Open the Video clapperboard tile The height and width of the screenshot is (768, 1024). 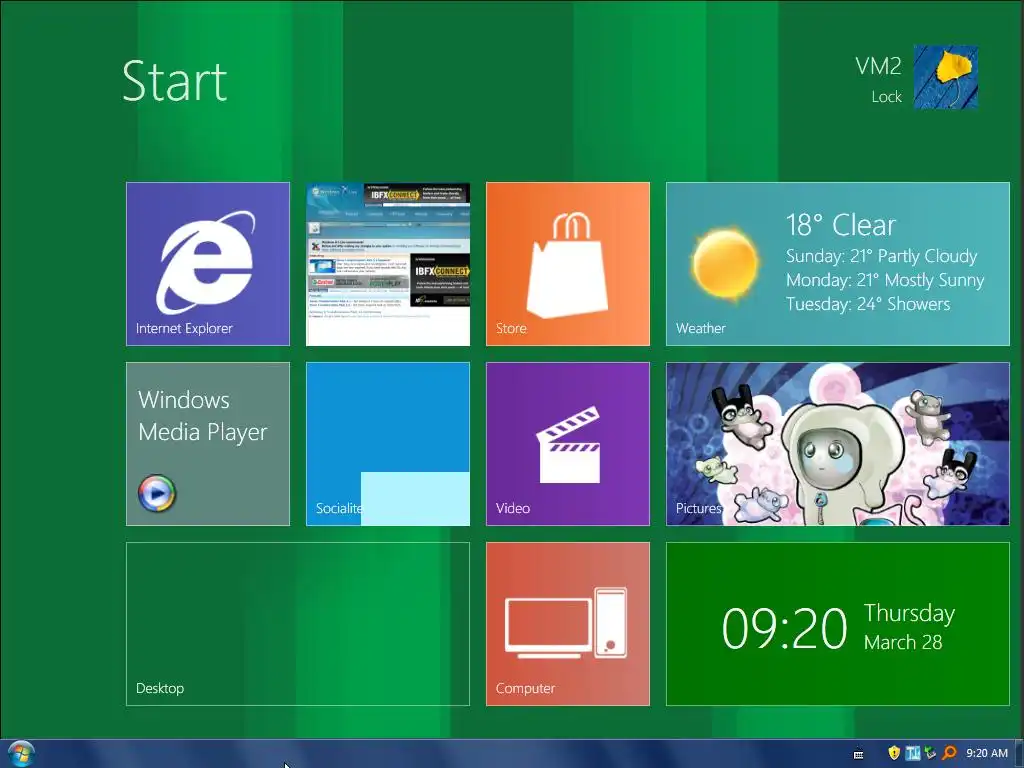[x=568, y=444]
